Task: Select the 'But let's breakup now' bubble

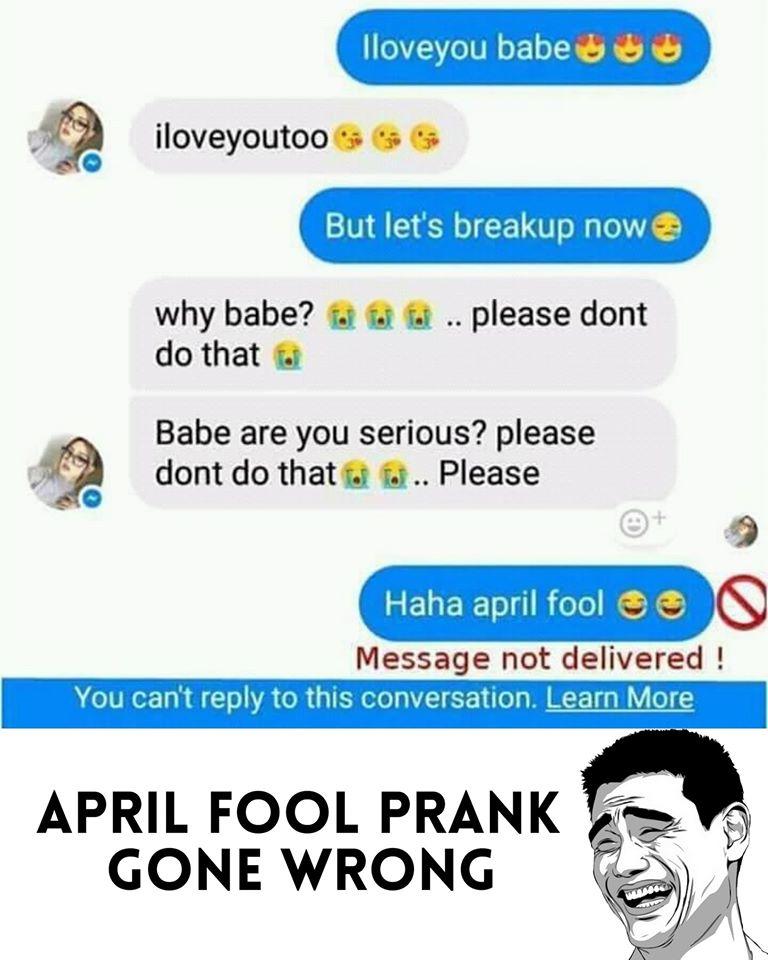Action: [x=505, y=226]
